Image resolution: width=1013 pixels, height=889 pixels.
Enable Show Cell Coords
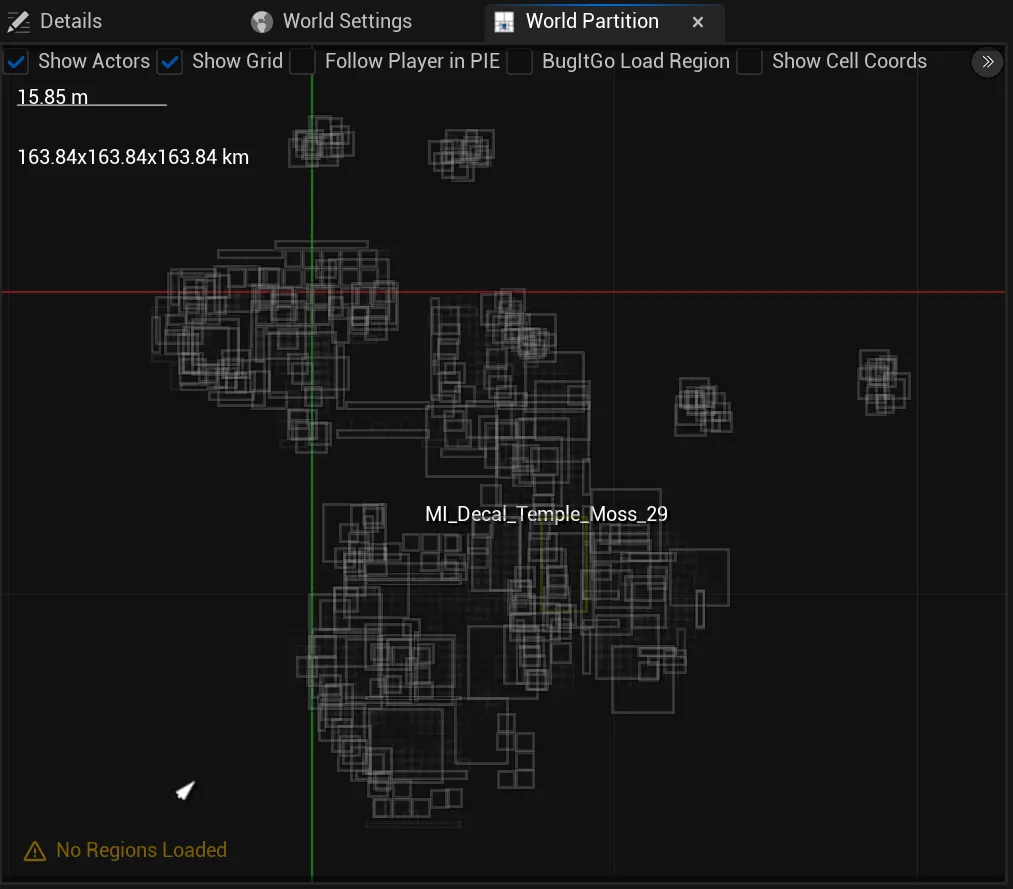point(750,62)
